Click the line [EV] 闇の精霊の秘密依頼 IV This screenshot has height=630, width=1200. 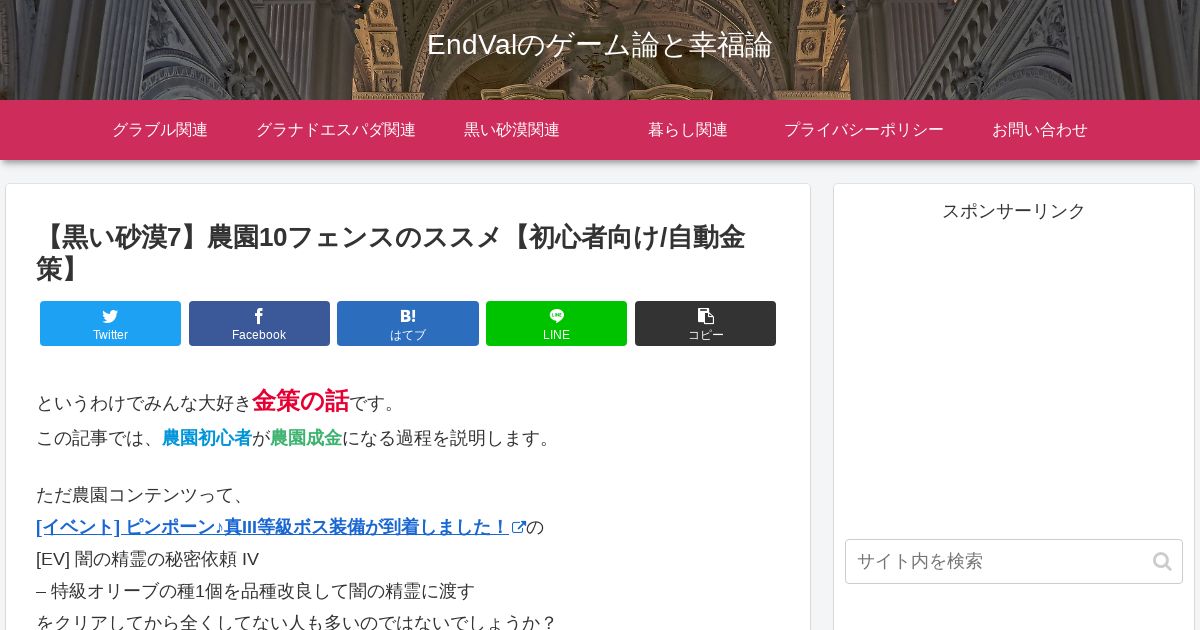click(x=148, y=559)
